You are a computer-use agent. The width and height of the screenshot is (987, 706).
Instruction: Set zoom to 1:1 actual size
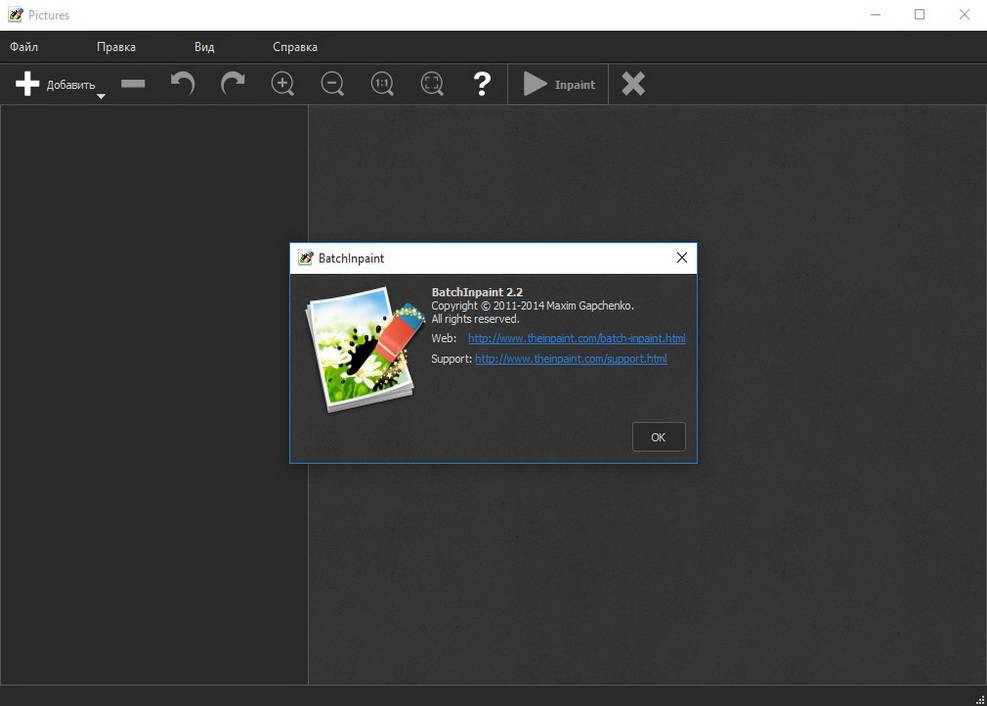[382, 84]
